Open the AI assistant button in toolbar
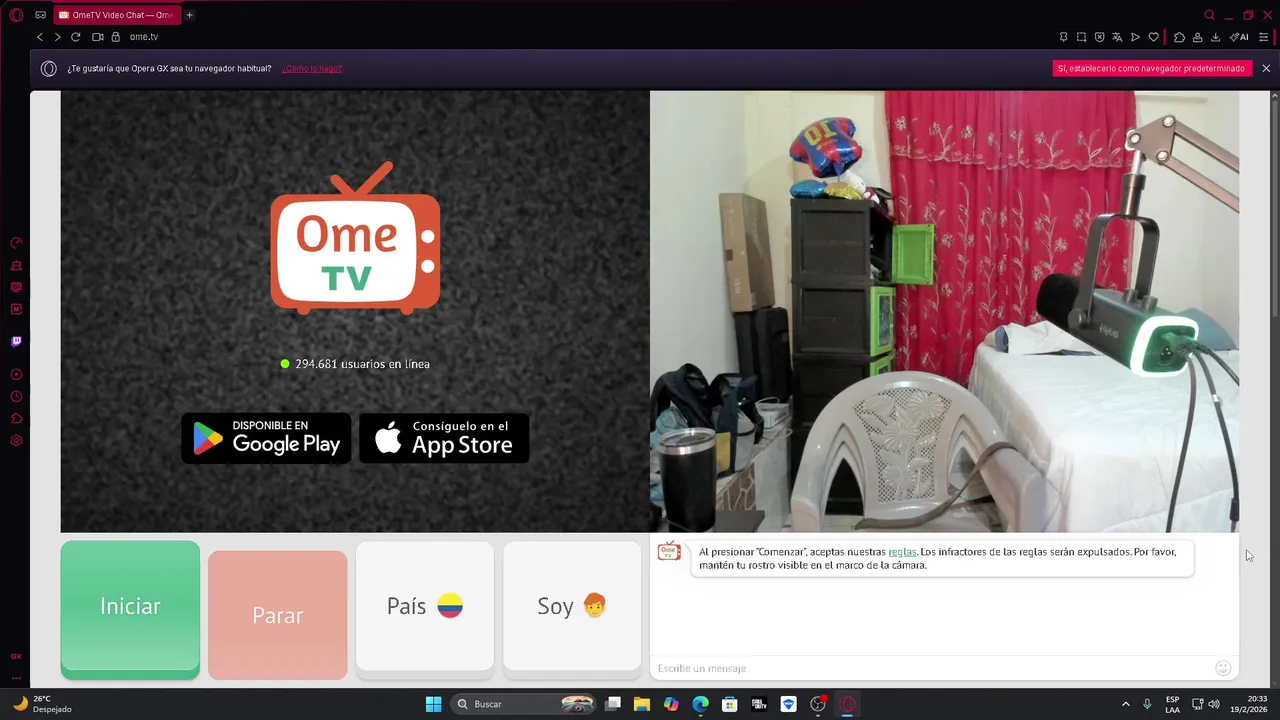This screenshot has height=720, width=1280. click(x=1239, y=37)
